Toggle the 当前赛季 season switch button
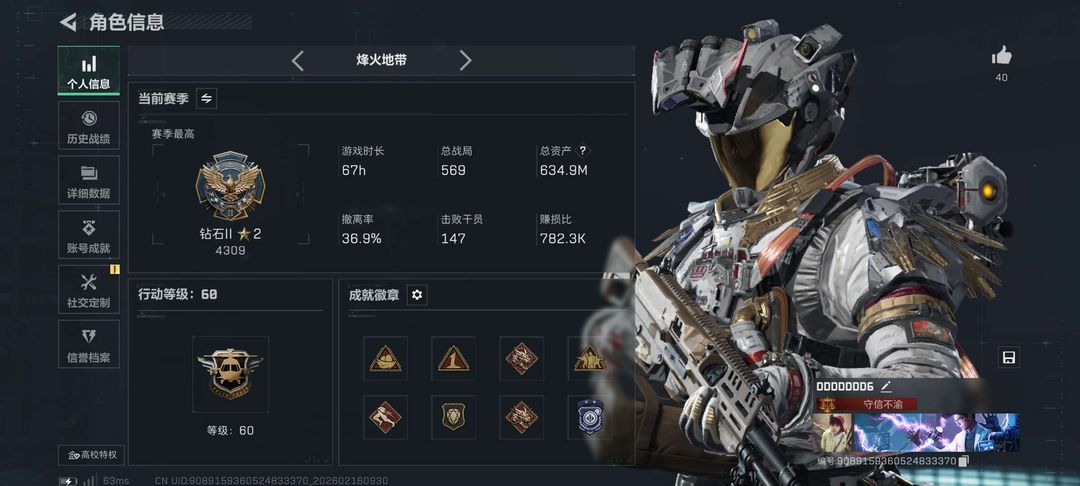The image size is (1080, 486). click(x=206, y=98)
